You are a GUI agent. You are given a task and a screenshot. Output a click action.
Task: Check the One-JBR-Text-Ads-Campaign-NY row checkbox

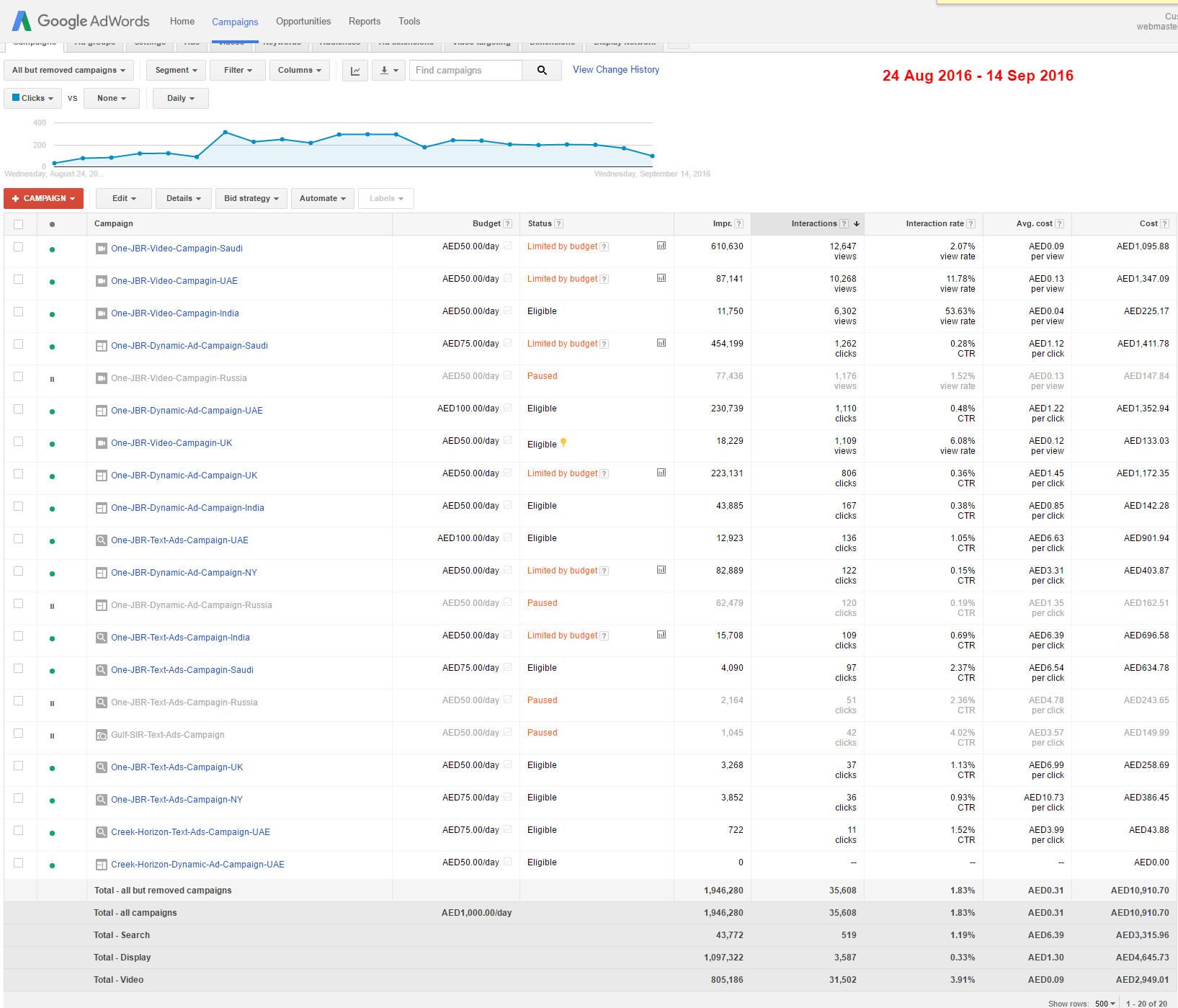(19, 798)
